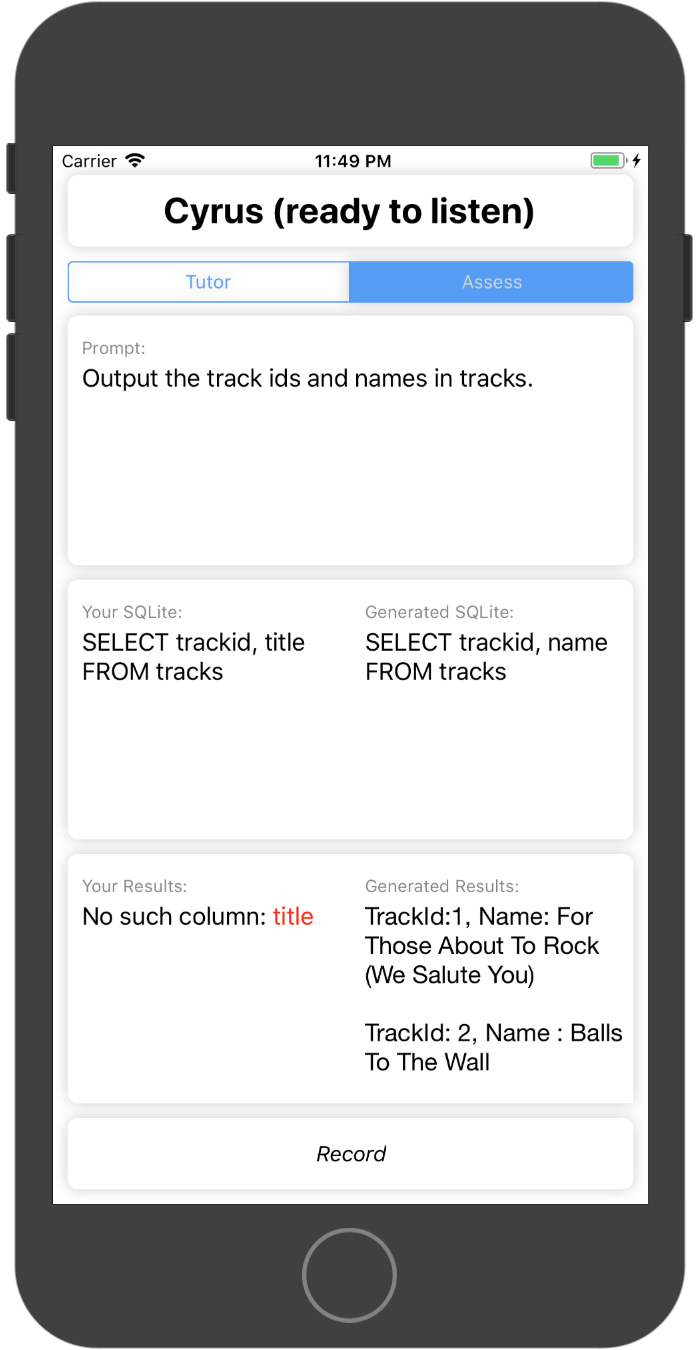The image size is (700, 1350).
Task: Tap the TrackId 1 generated result
Action: pos(482,946)
